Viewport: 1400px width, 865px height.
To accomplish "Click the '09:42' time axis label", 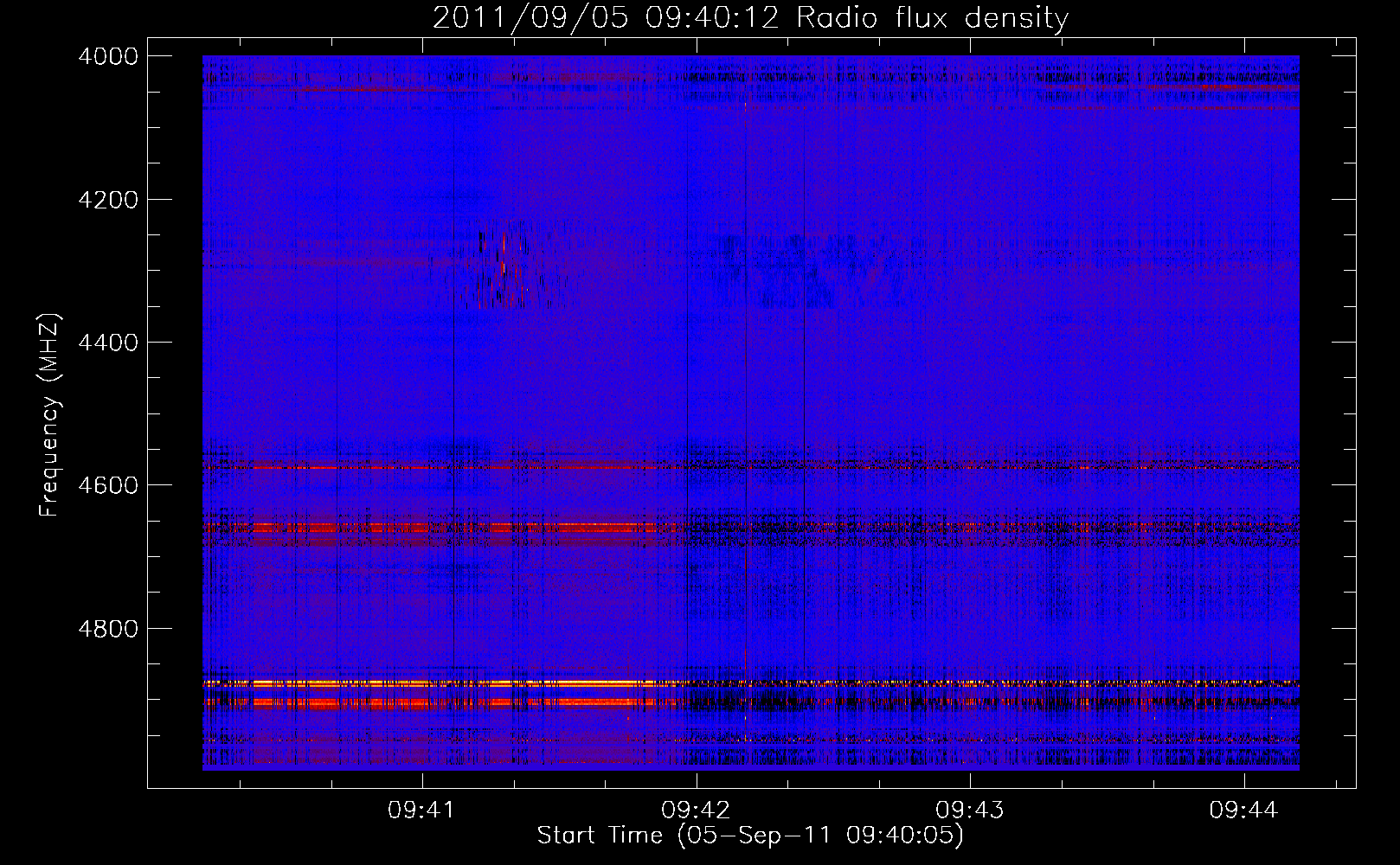I will tap(696, 811).
